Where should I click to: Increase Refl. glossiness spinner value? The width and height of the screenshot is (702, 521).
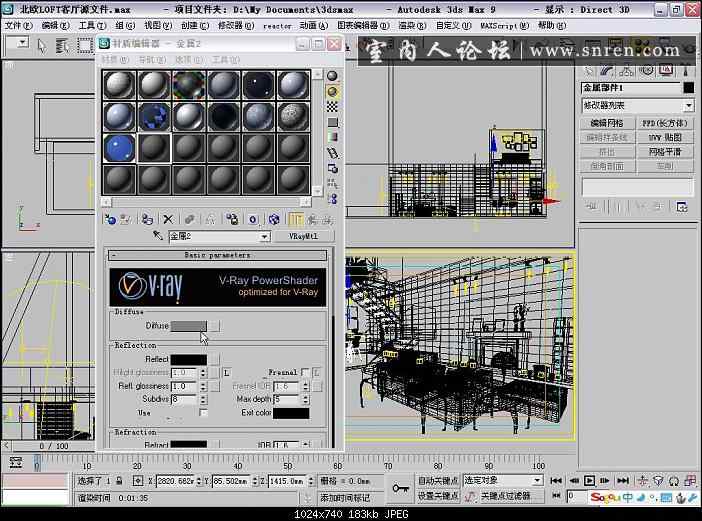click(x=203, y=384)
